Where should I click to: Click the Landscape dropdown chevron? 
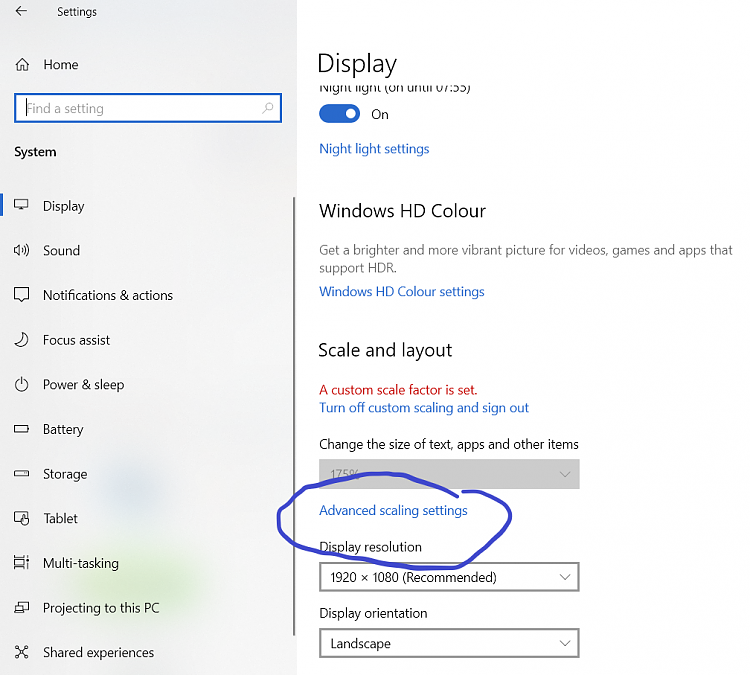pyautogui.click(x=565, y=643)
